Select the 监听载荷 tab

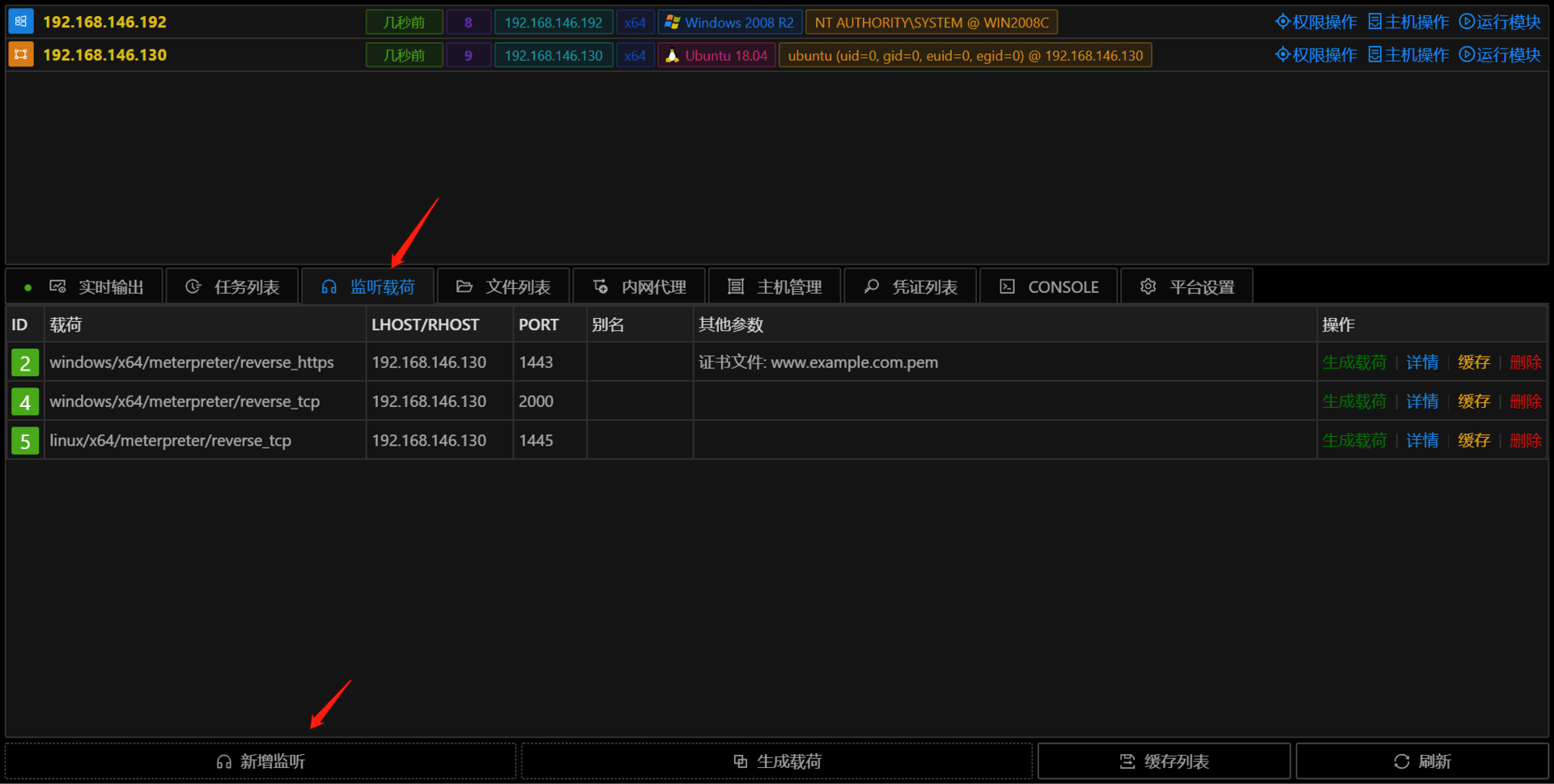[368, 286]
